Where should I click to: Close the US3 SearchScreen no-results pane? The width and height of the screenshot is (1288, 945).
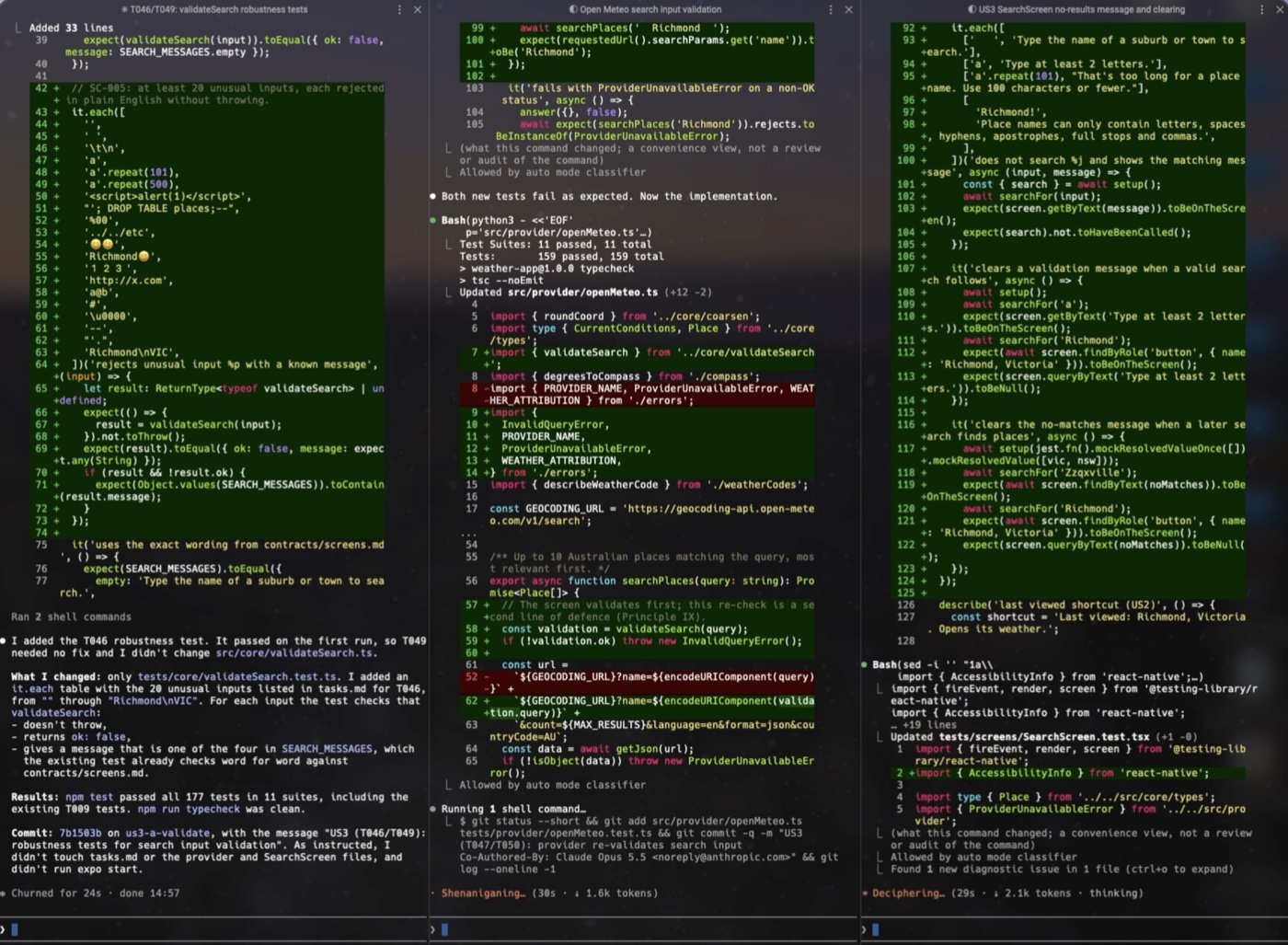(1279, 9)
